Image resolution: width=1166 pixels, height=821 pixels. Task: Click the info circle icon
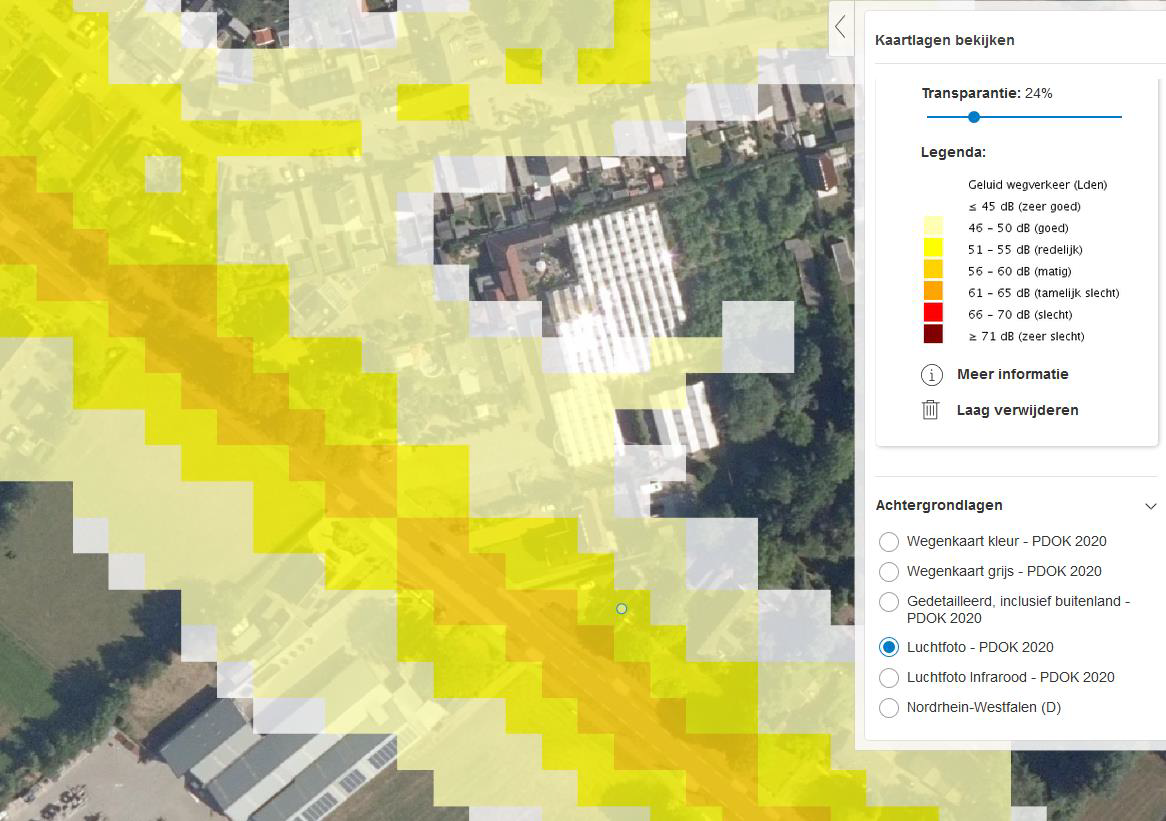pos(931,375)
